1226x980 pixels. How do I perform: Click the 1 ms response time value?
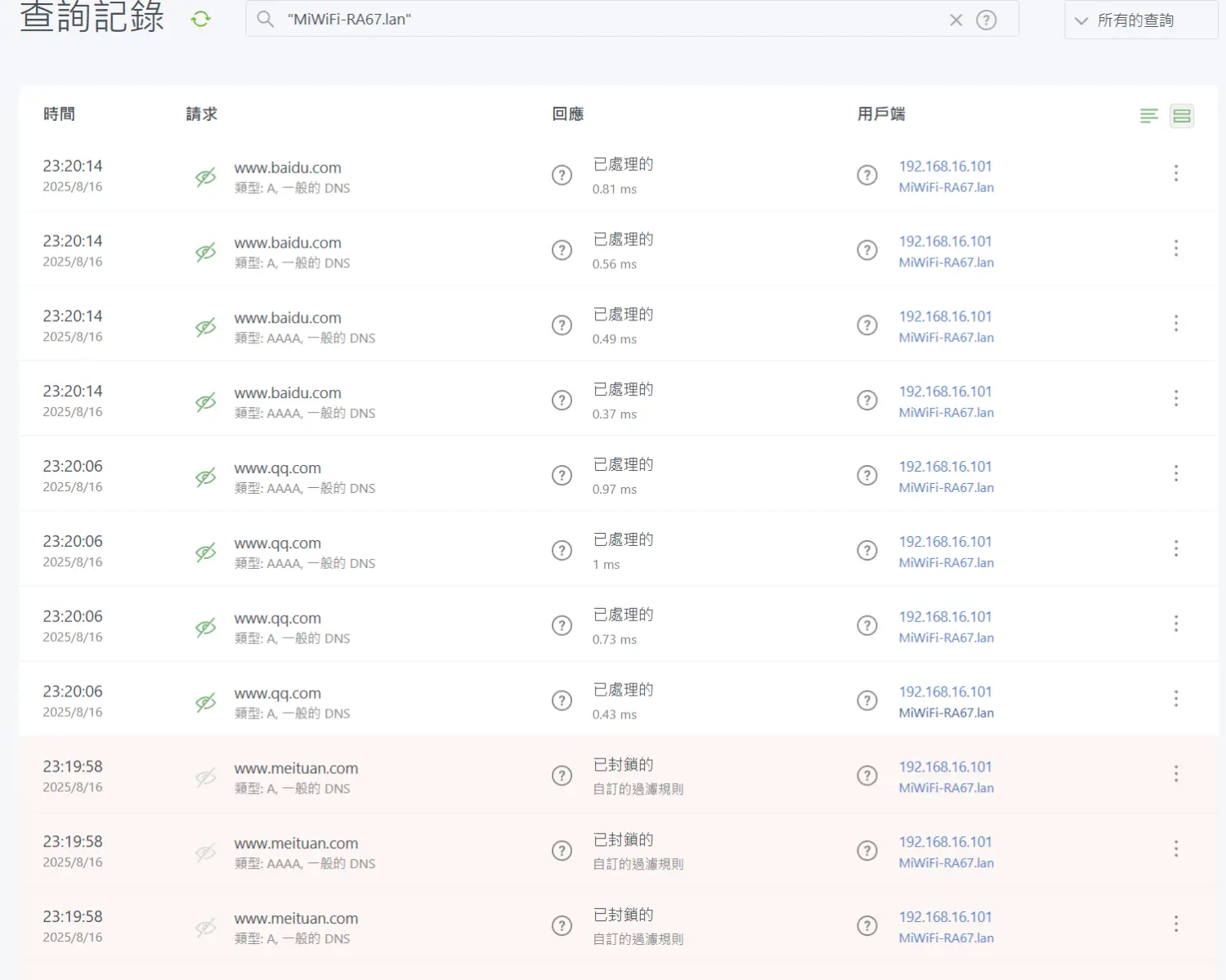pyautogui.click(x=606, y=565)
